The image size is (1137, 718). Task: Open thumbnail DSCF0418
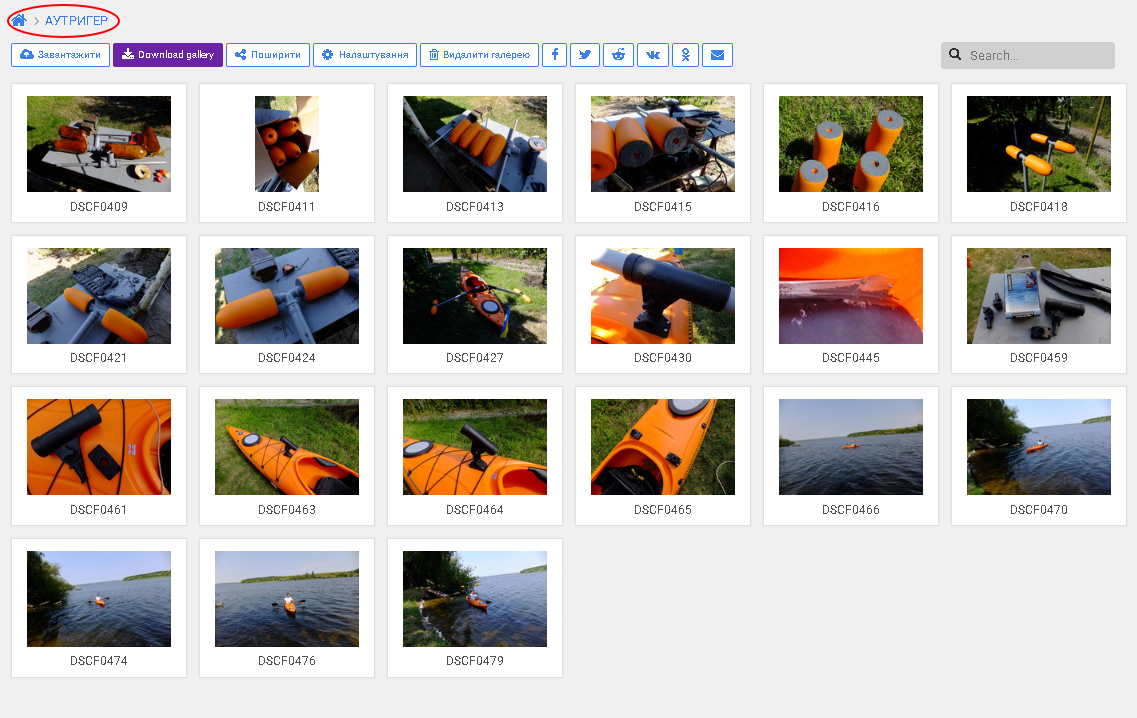(1038, 144)
